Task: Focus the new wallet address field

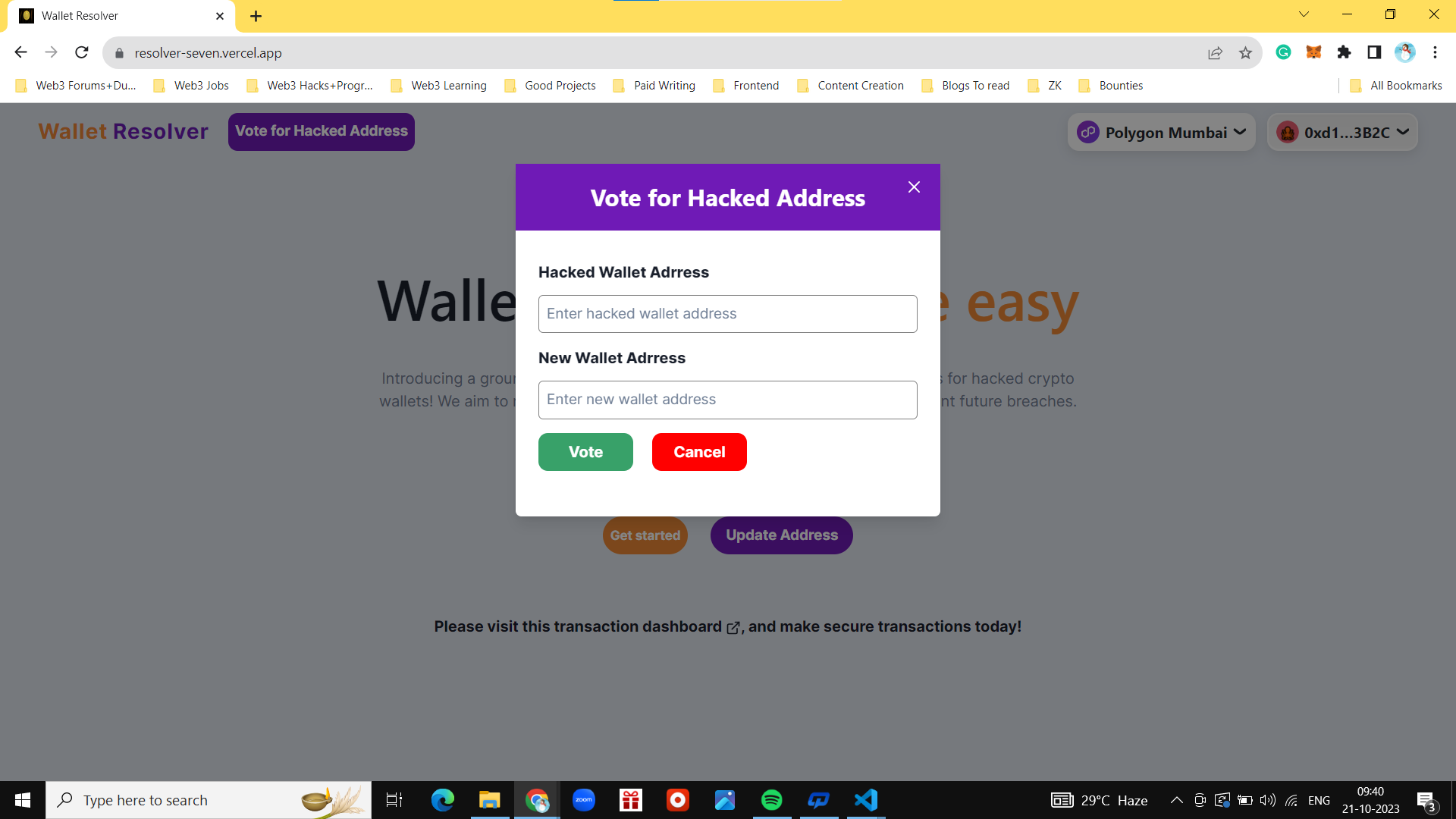Action: [x=728, y=400]
